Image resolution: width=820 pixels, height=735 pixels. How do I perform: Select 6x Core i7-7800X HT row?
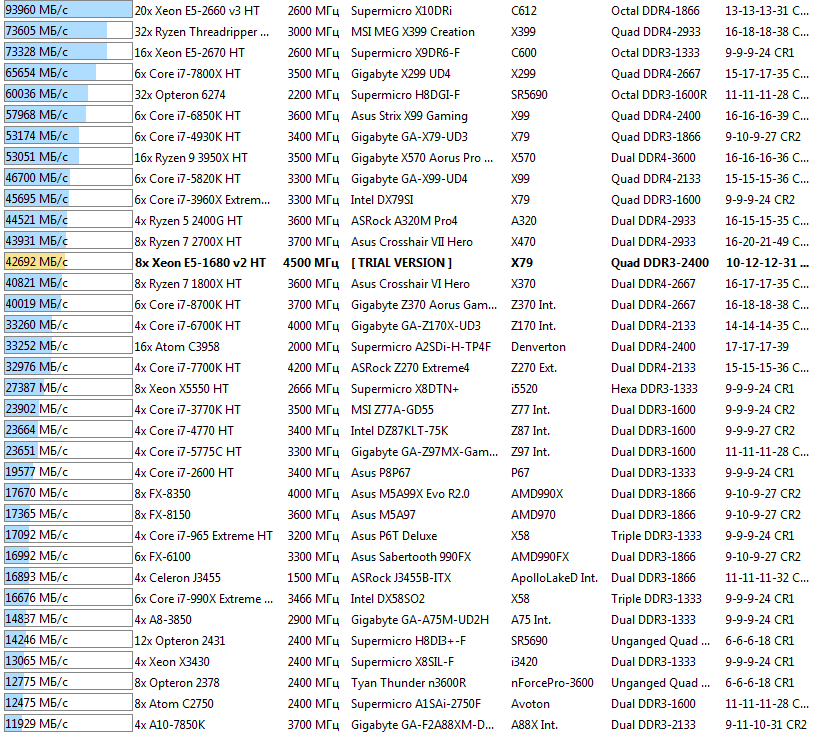[187, 73]
